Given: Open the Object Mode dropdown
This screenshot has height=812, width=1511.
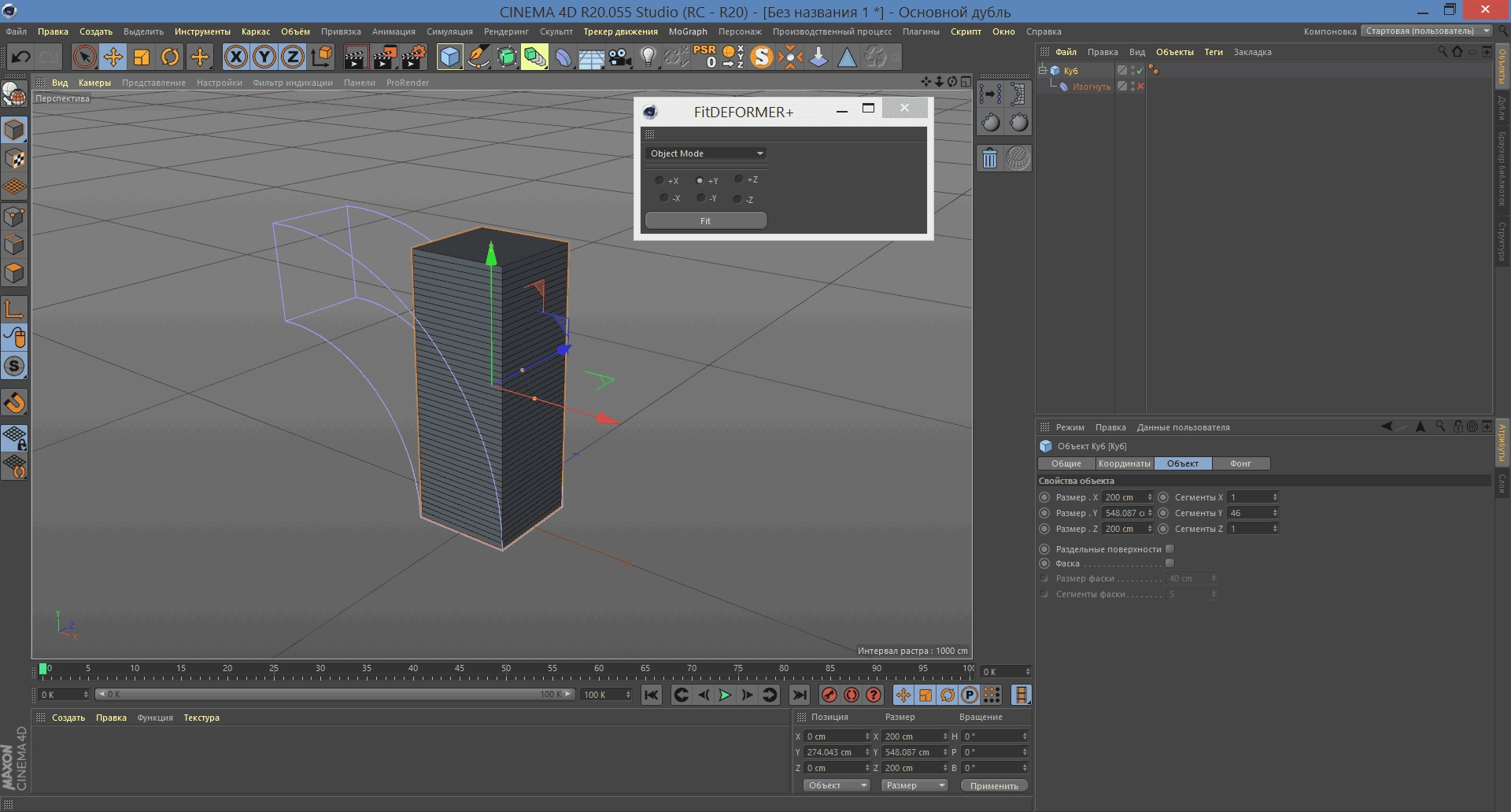Looking at the screenshot, I should [706, 153].
